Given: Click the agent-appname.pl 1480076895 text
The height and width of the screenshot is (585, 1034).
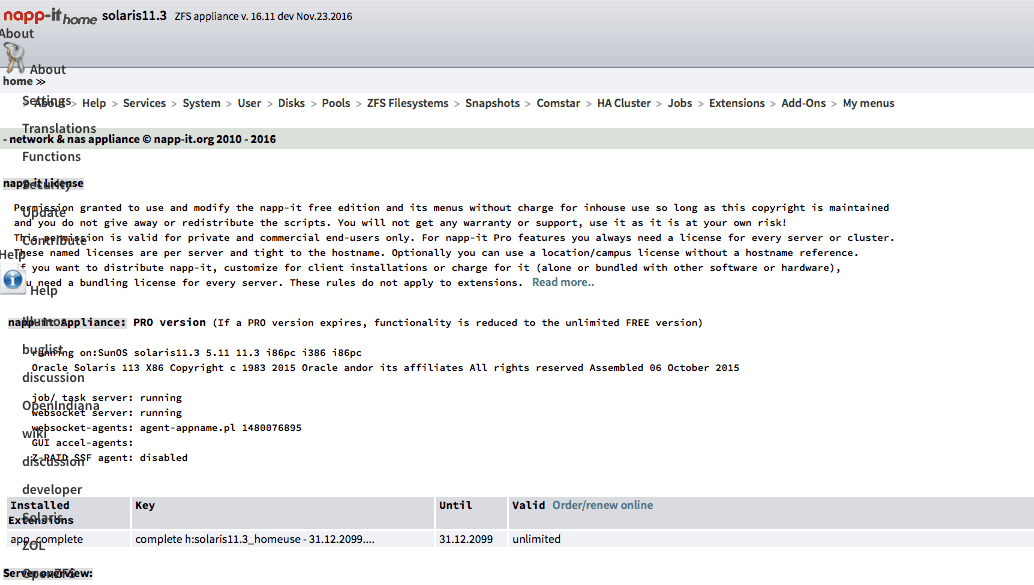Looking at the screenshot, I should [x=220, y=428].
